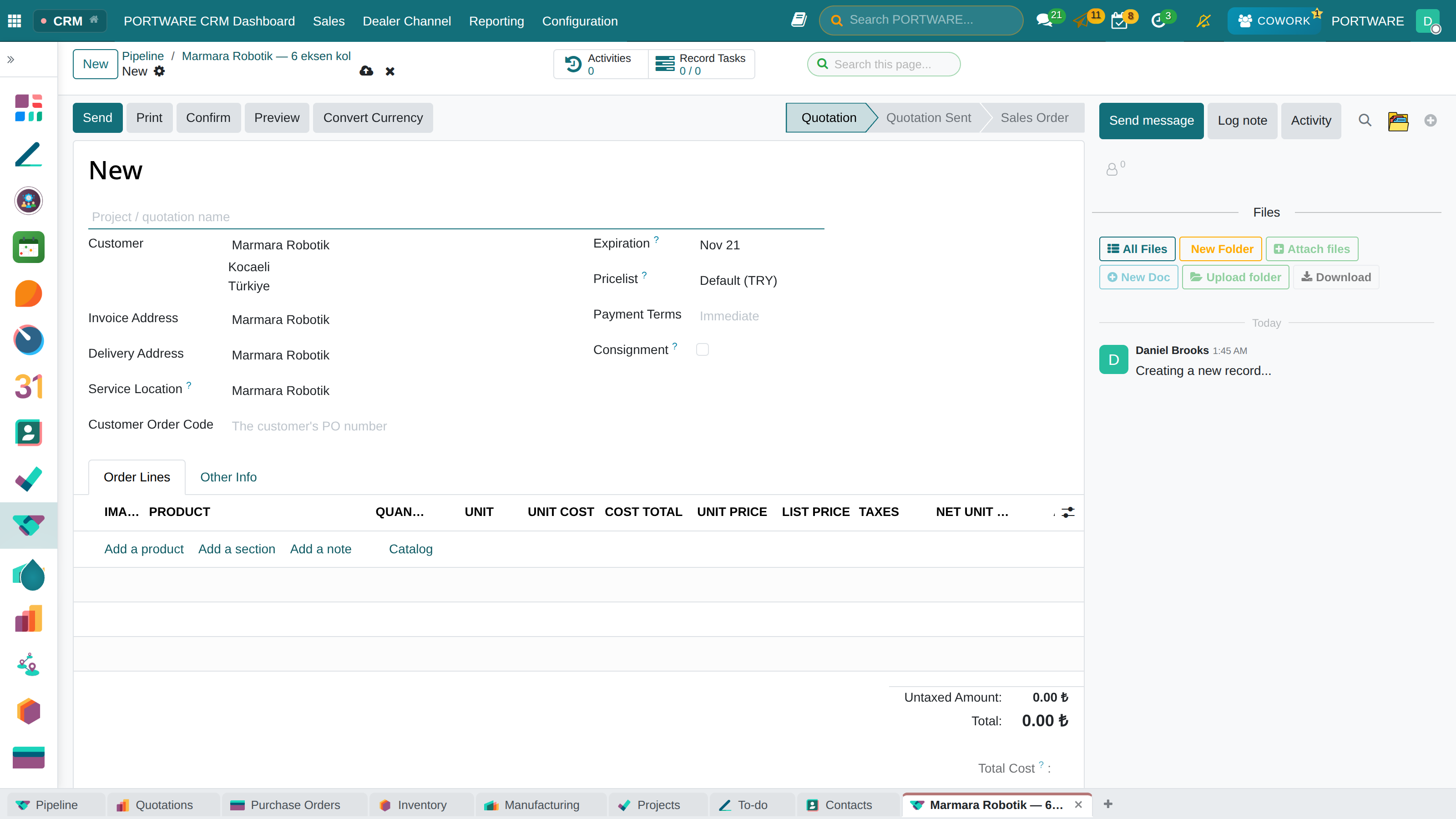Screen dimensions: 1456x819
Task: Open optional columns settings in order lines
Action: 1068,513
